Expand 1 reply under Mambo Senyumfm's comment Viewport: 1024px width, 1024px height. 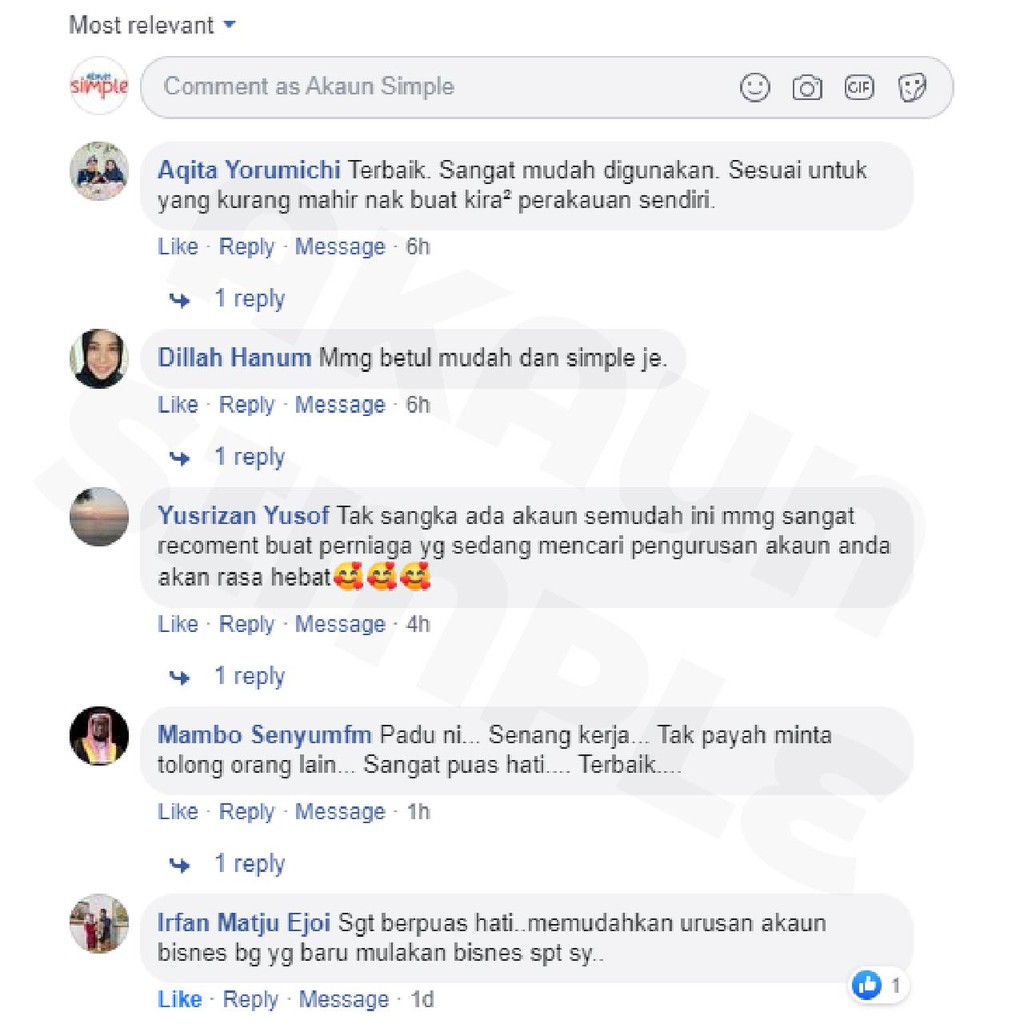click(x=249, y=863)
